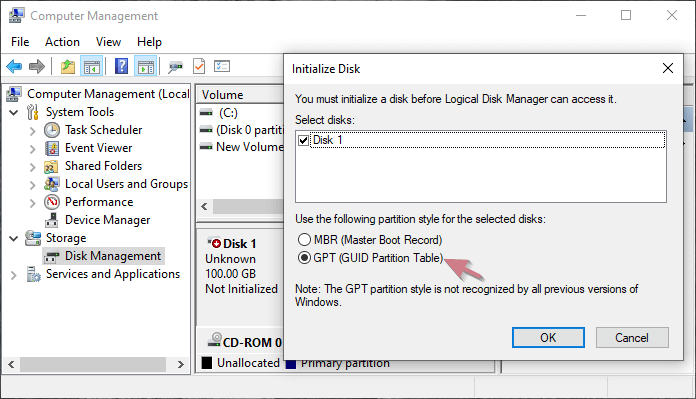Viewport: 696px width, 399px height.
Task: Expand the Shared Folders node
Action: [32, 167]
